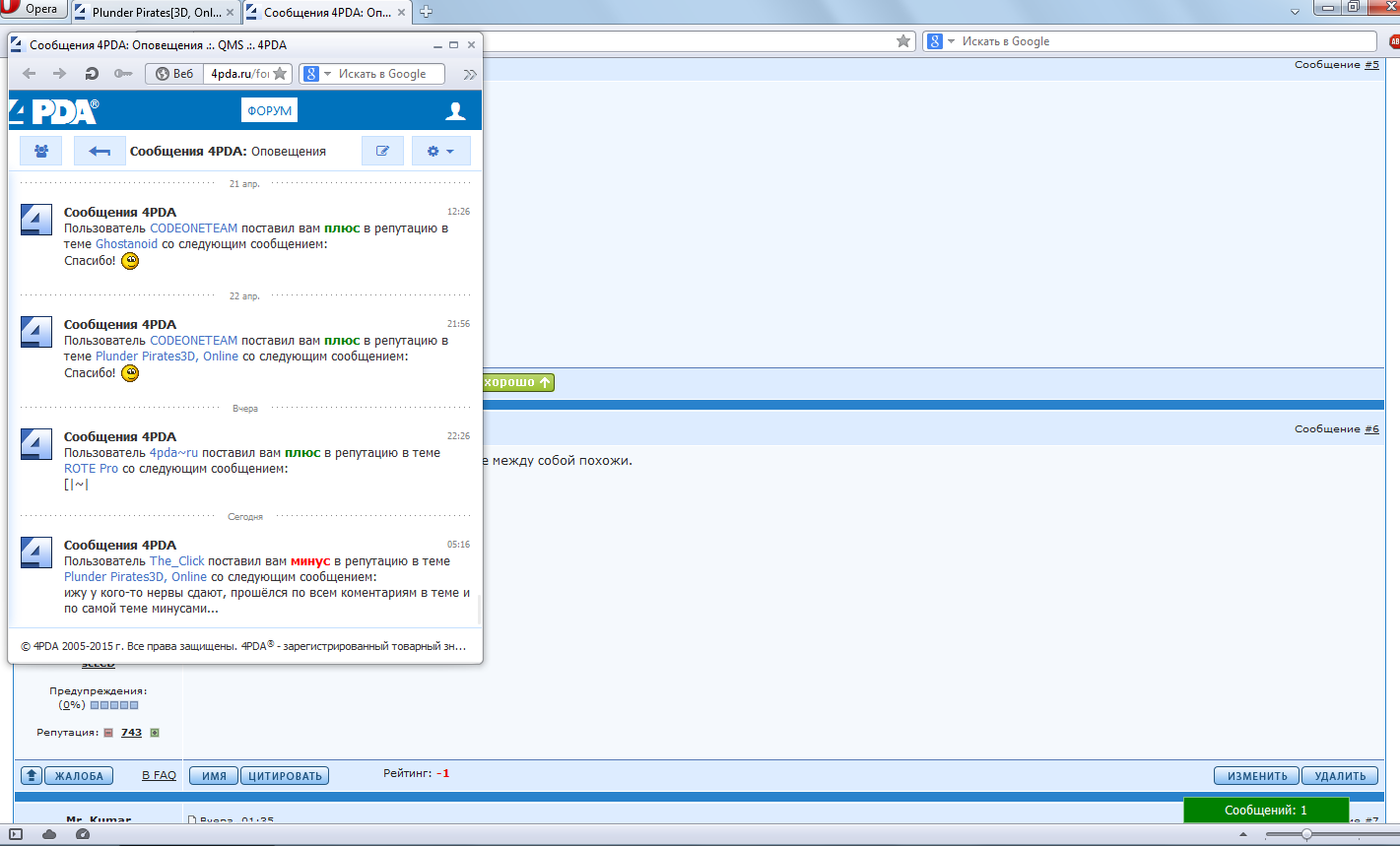Close the Plunder Pirates tab
Viewport: 1400px width, 846px height.
(x=229, y=13)
